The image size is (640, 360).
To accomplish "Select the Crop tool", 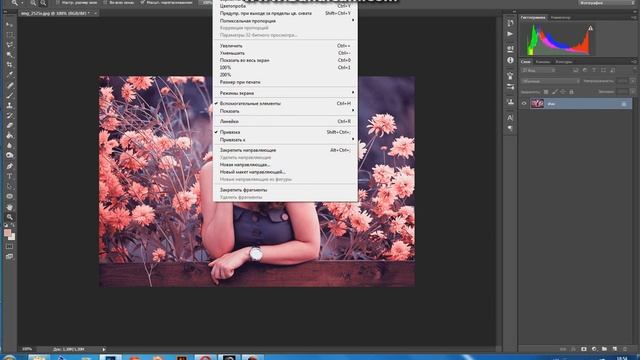I will (9, 64).
